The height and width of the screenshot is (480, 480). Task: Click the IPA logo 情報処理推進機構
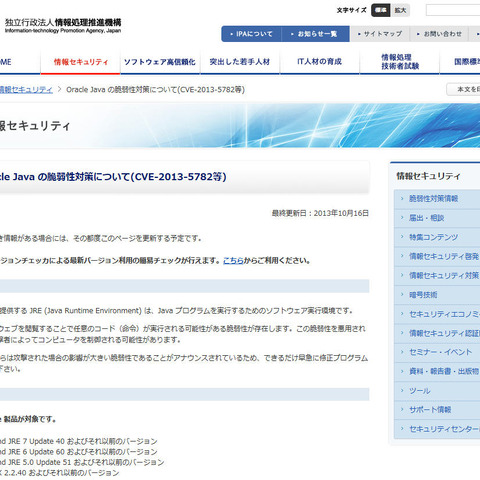click(x=63, y=26)
